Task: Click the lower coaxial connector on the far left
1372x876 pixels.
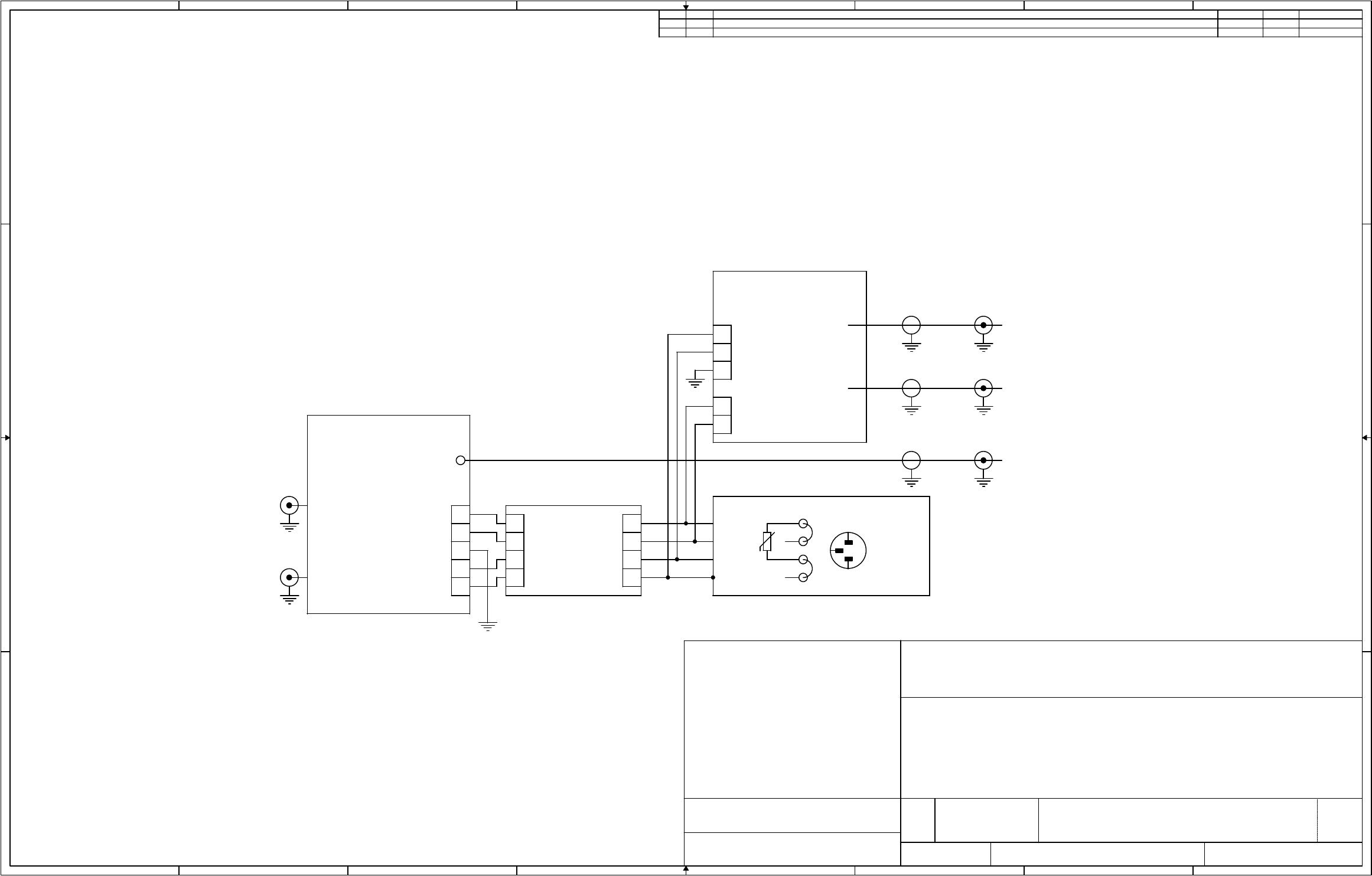Action: coord(289,577)
